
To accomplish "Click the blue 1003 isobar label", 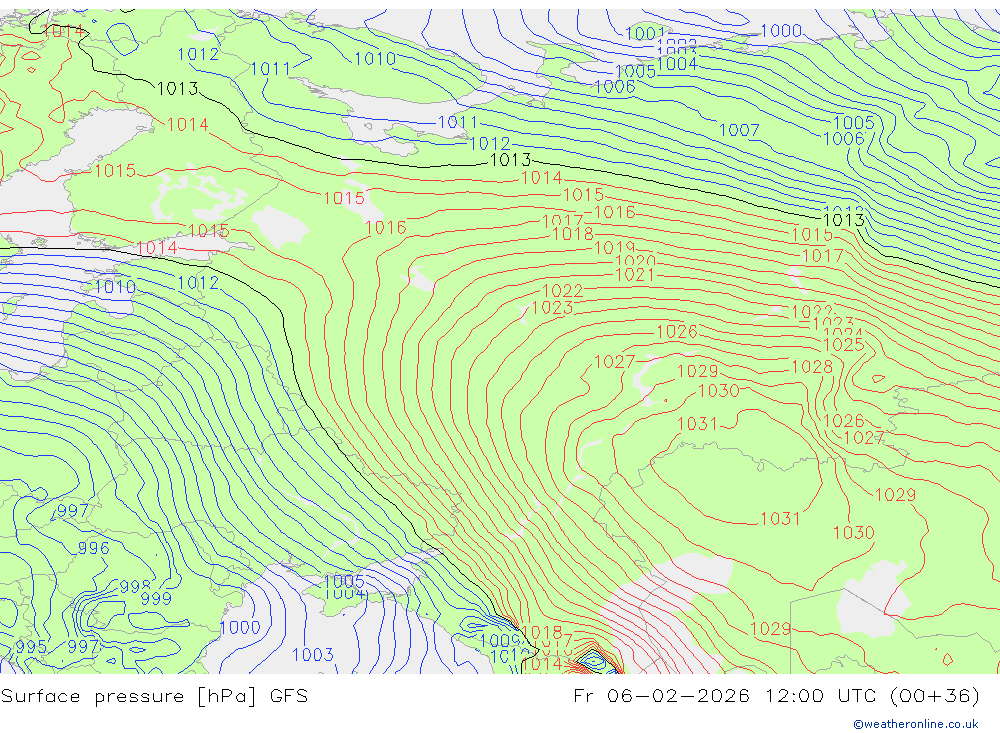I will 312,655.
